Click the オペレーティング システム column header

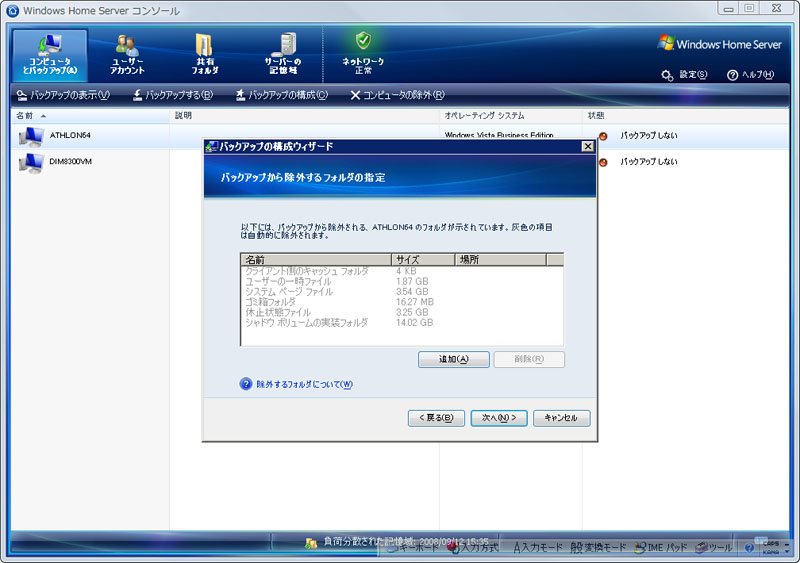[x=511, y=116]
